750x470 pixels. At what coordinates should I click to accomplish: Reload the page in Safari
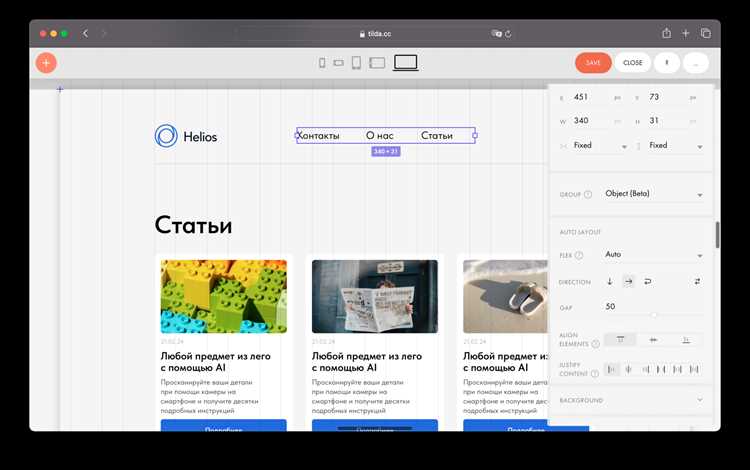(x=508, y=34)
